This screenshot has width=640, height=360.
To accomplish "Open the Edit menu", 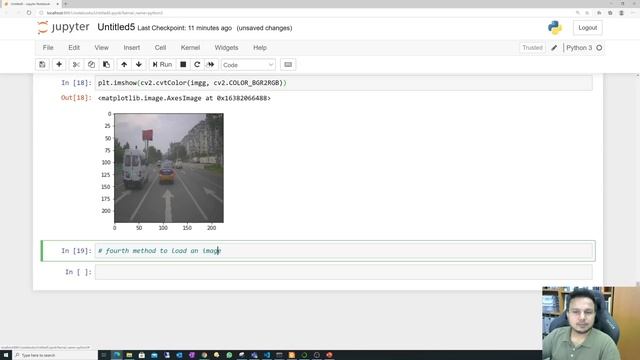I will pyautogui.click(x=74, y=48).
